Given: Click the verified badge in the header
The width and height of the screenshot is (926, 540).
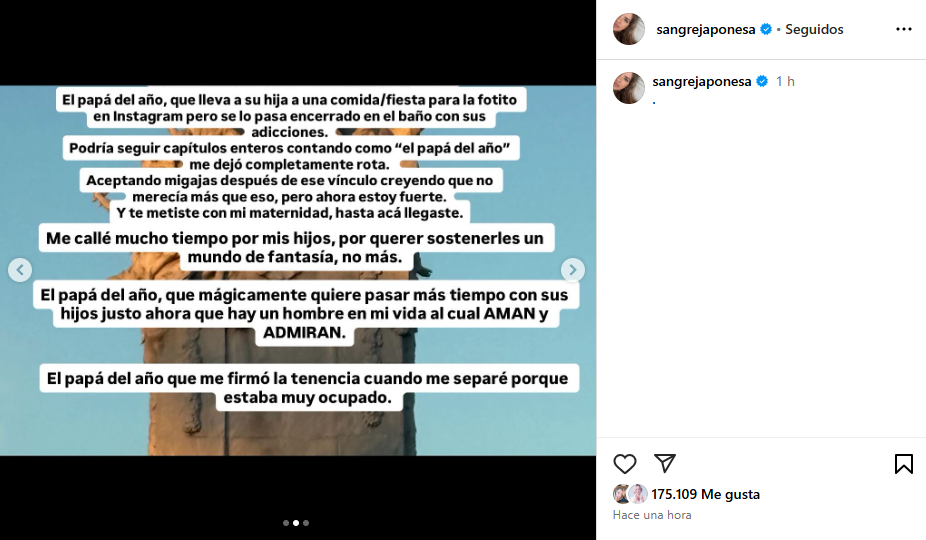Looking at the screenshot, I should pyautogui.click(x=766, y=29).
